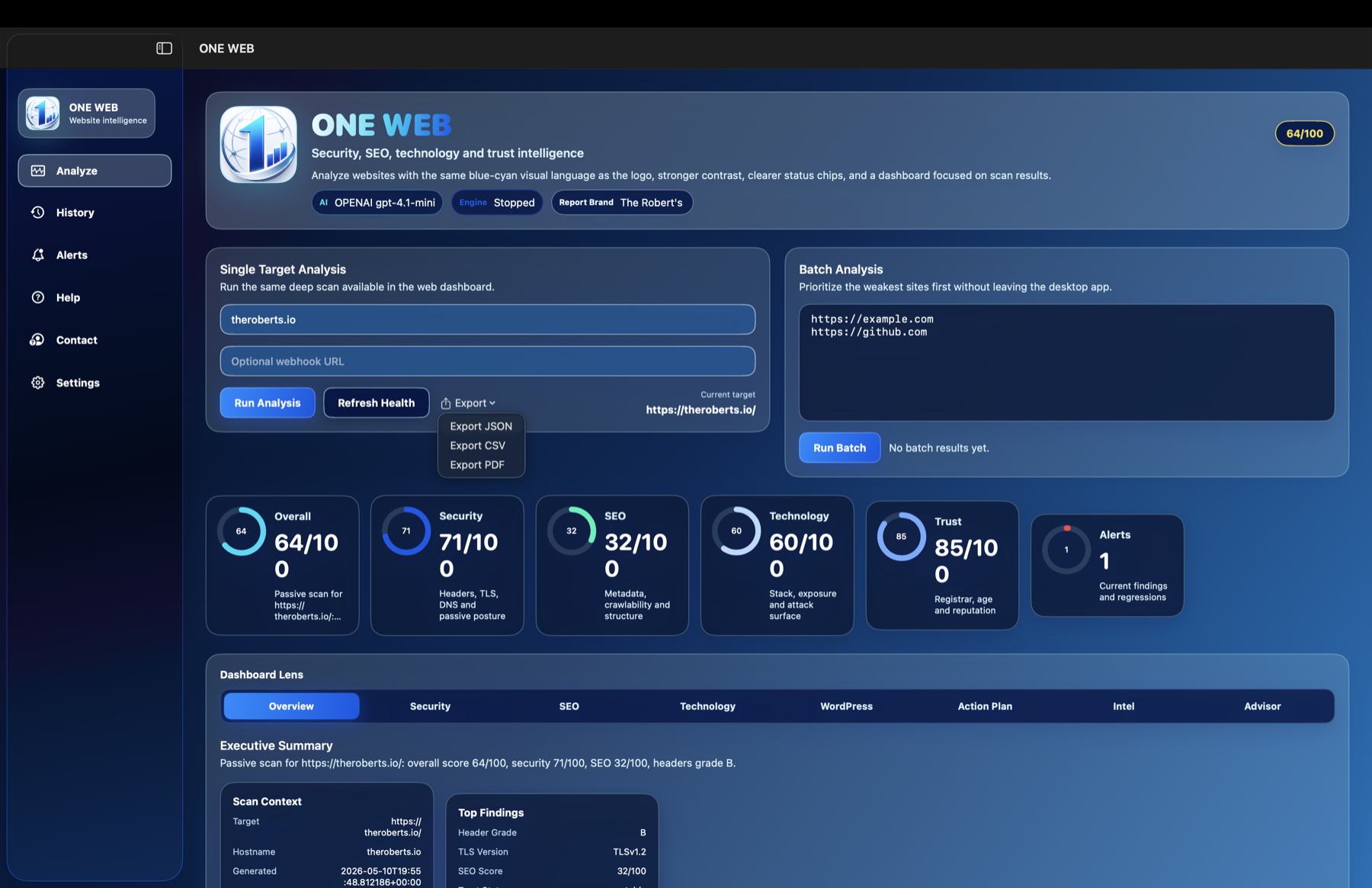
Task: Click the Contact person icon
Action: (x=37, y=340)
